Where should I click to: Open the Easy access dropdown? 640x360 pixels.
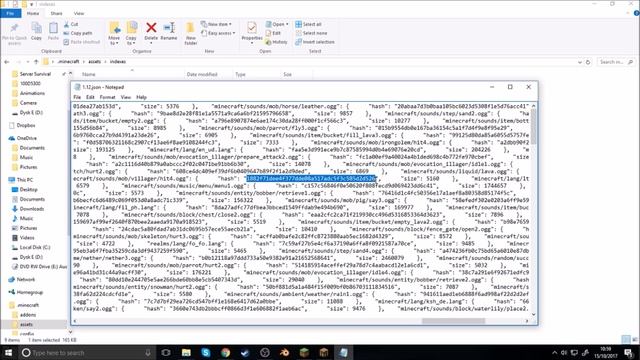(x=218, y=33)
